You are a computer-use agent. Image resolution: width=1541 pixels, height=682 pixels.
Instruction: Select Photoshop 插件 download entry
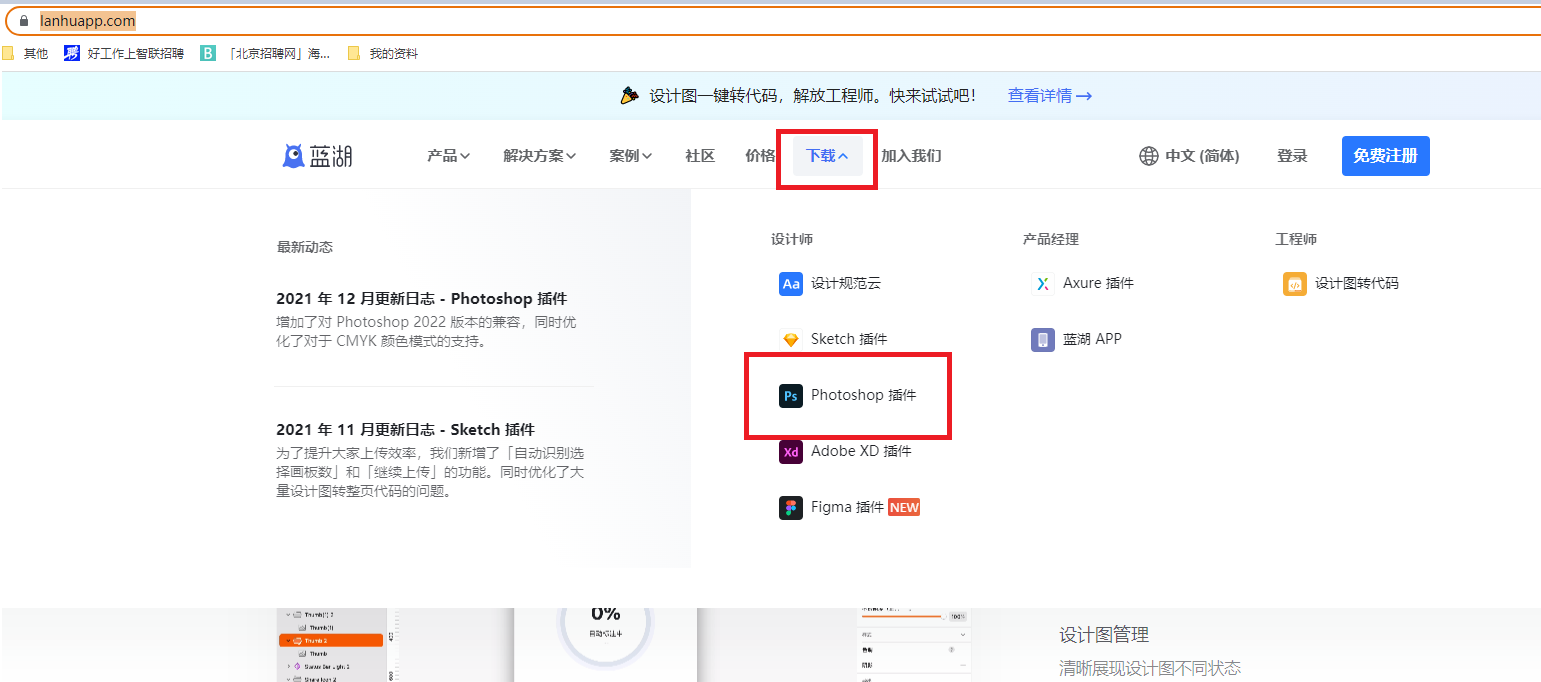(x=848, y=396)
